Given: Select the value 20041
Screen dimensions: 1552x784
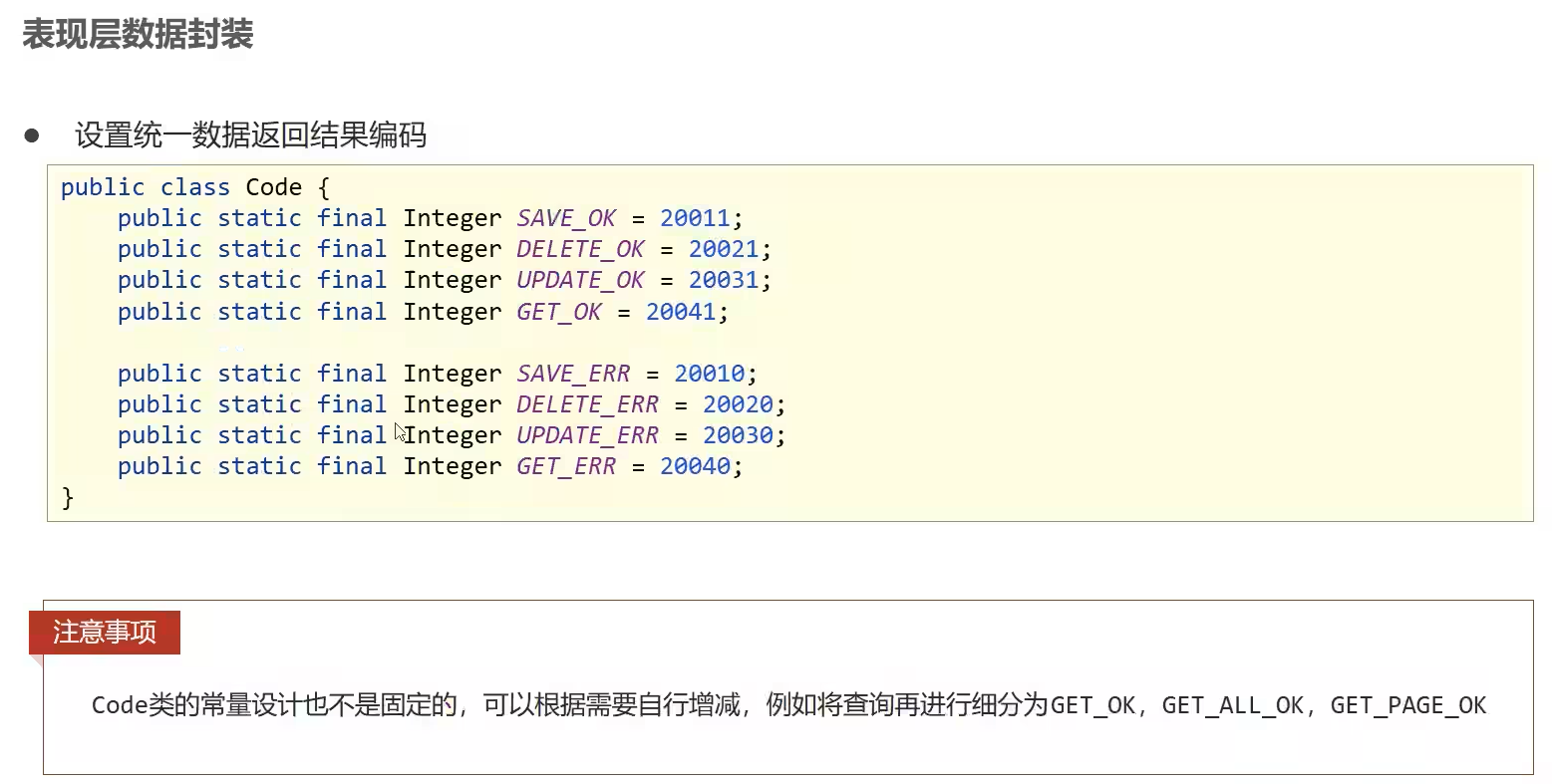Looking at the screenshot, I should (681, 312).
